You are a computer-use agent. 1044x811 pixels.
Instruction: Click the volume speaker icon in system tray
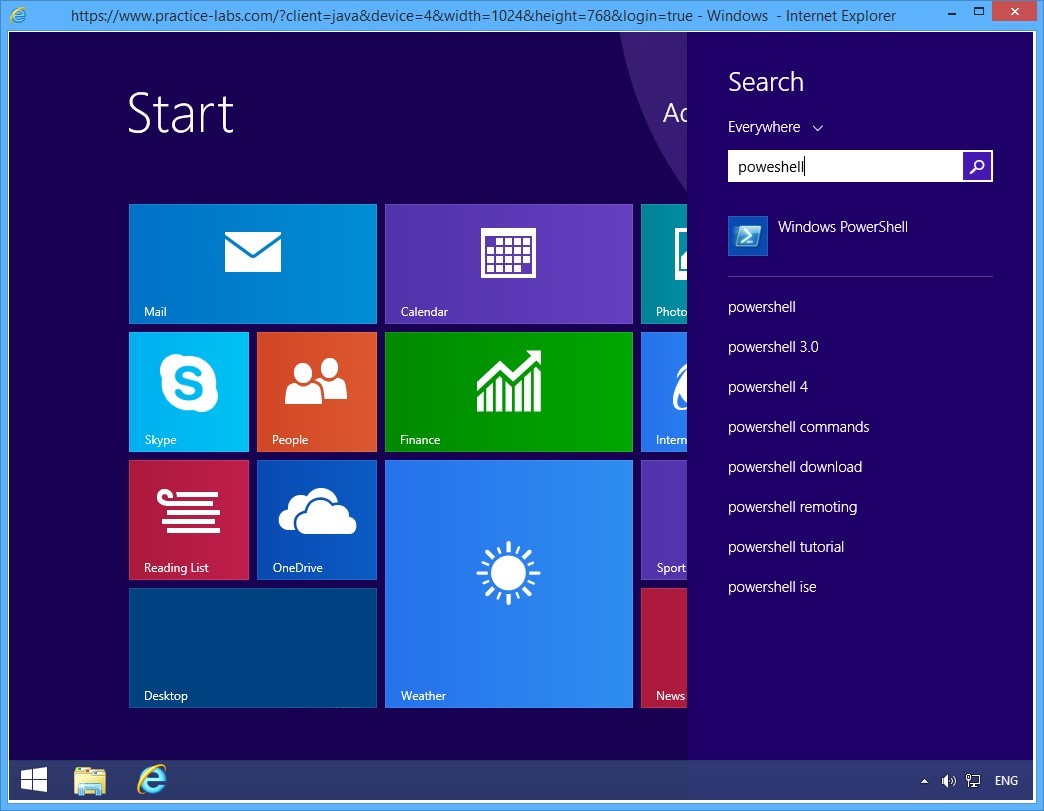coord(948,781)
